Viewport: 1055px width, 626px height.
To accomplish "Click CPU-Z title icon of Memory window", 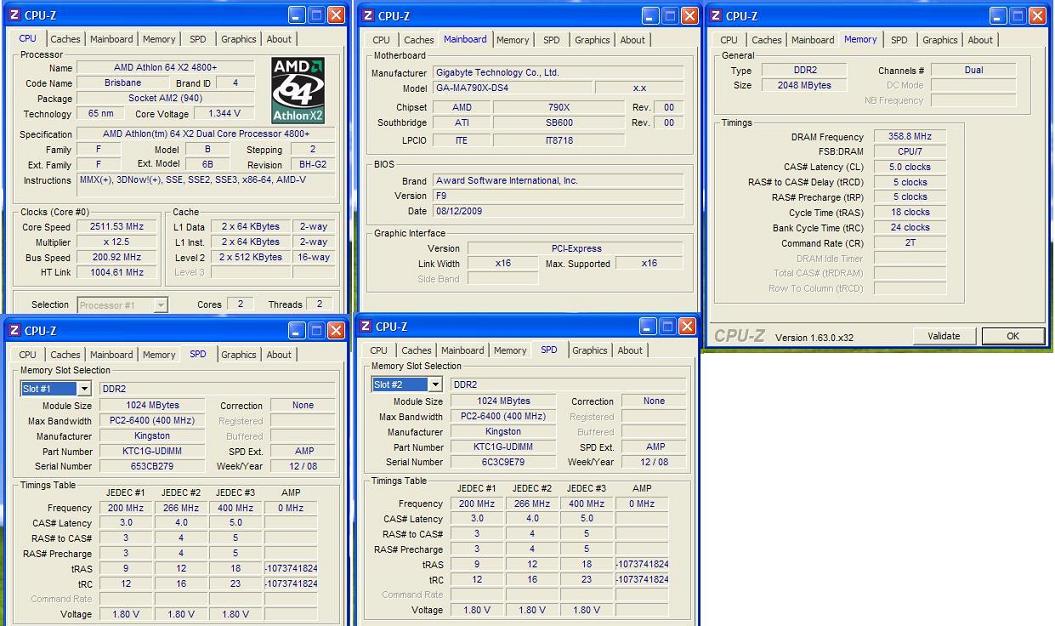I will coord(716,15).
